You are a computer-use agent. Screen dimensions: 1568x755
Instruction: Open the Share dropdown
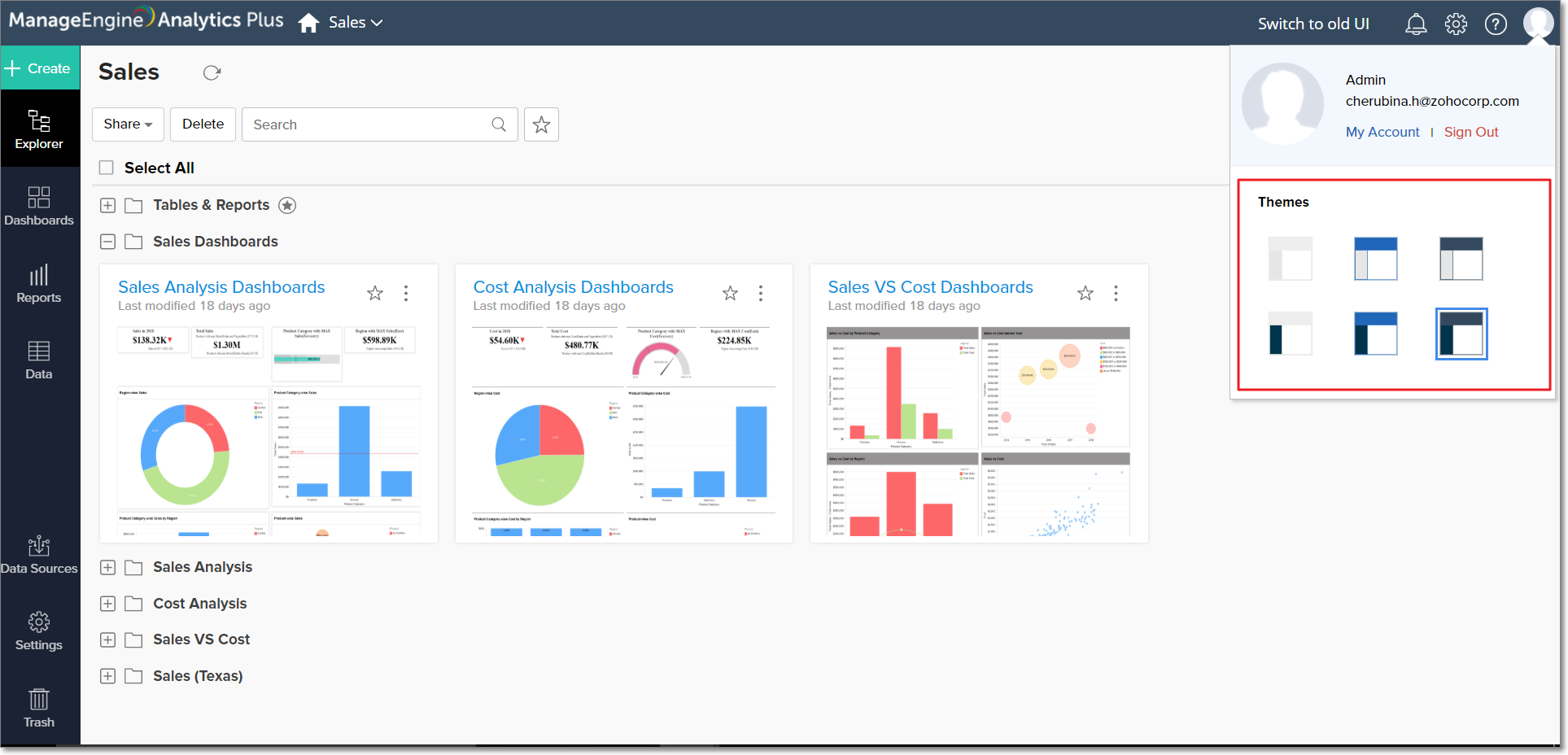[128, 124]
